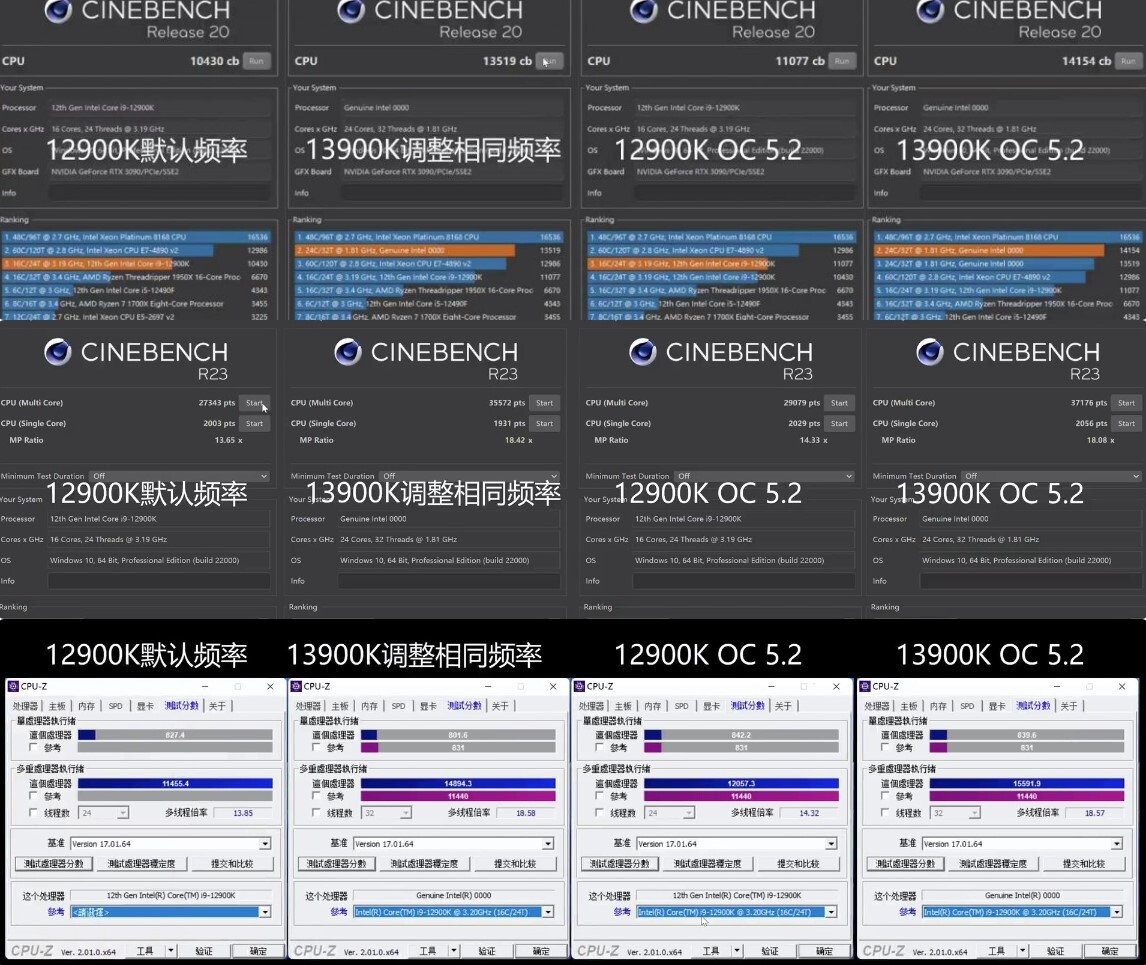The width and height of the screenshot is (1146, 965).
Task: Click the purple reference bar under the 15591.9 score
Action: pyautogui.click(x=1026, y=796)
